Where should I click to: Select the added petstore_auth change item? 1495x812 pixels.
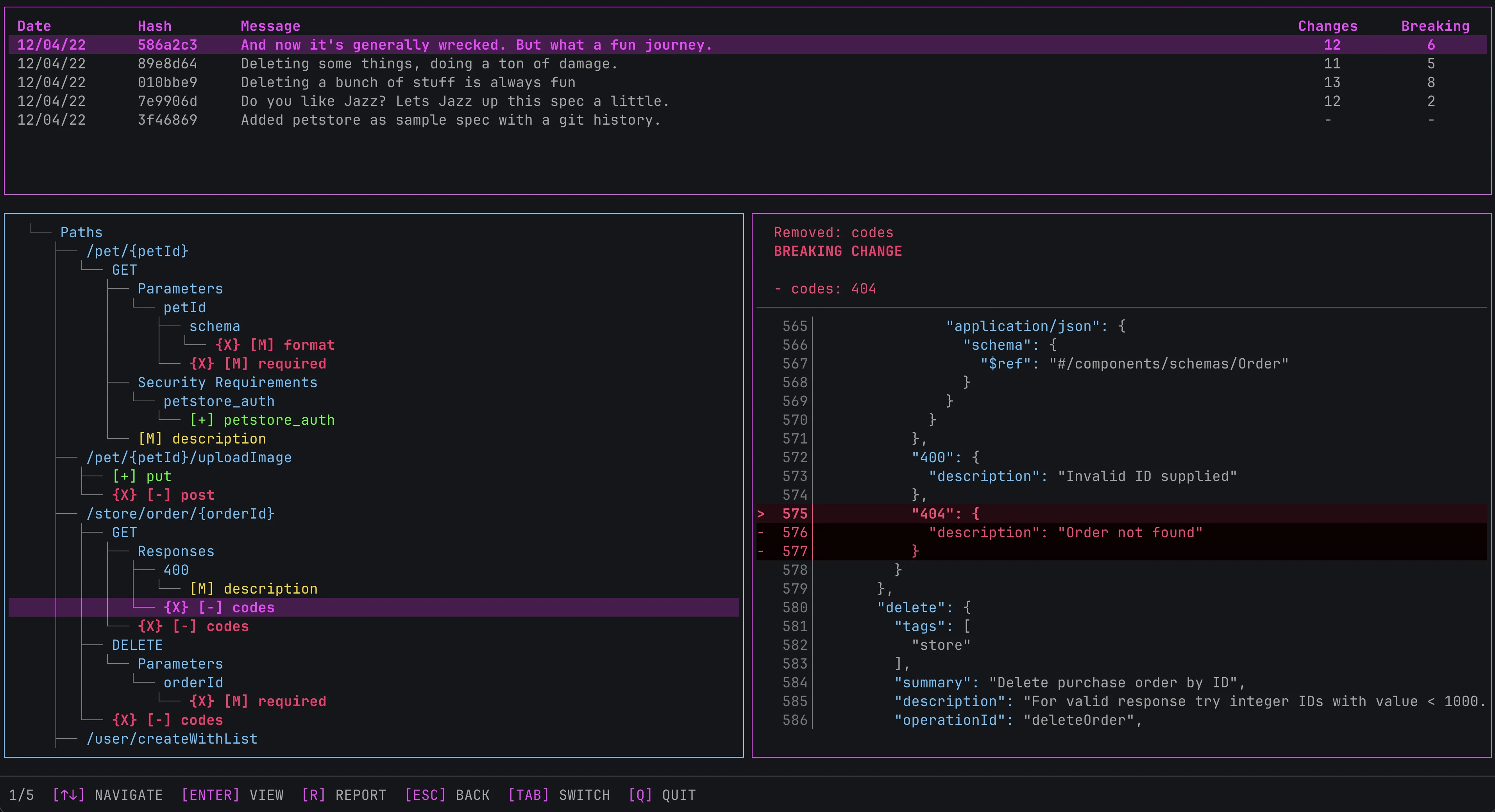click(262, 420)
